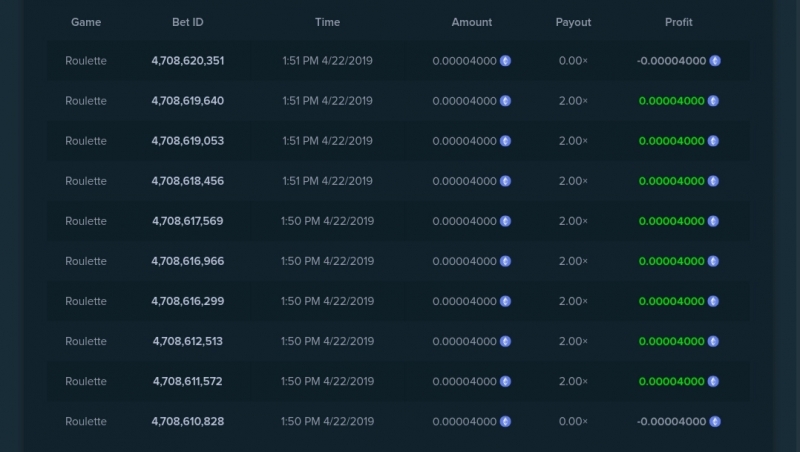Click profit coin icon in row 4,708,616,966

tap(713, 261)
